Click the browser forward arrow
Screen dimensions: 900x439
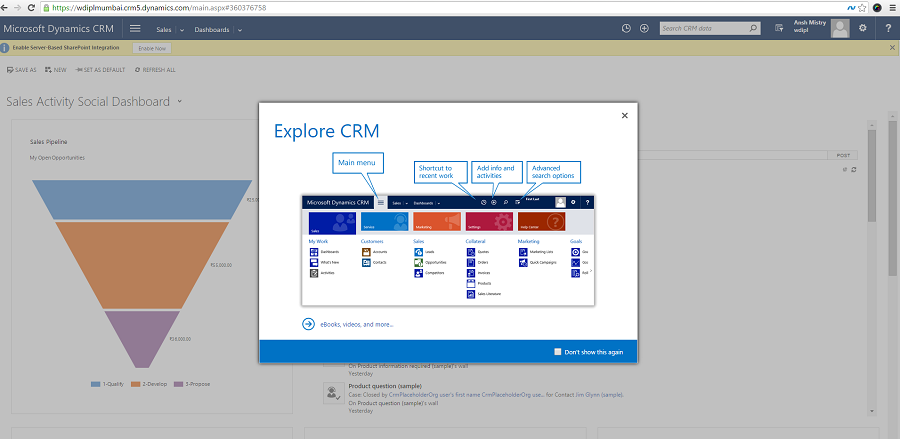(18, 8)
